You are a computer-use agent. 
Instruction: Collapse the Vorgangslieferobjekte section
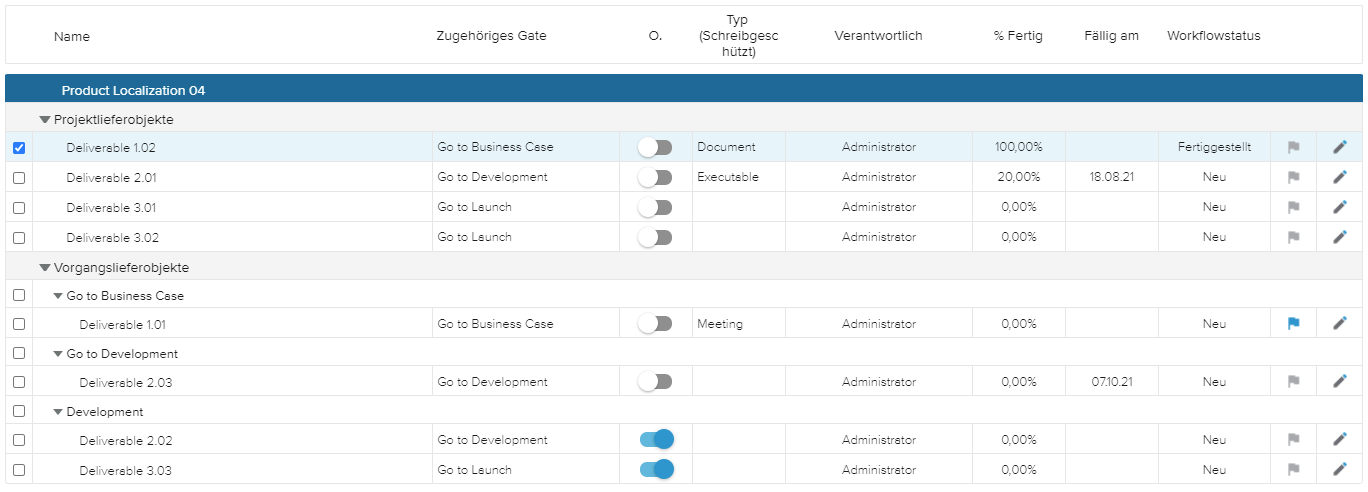click(44, 268)
